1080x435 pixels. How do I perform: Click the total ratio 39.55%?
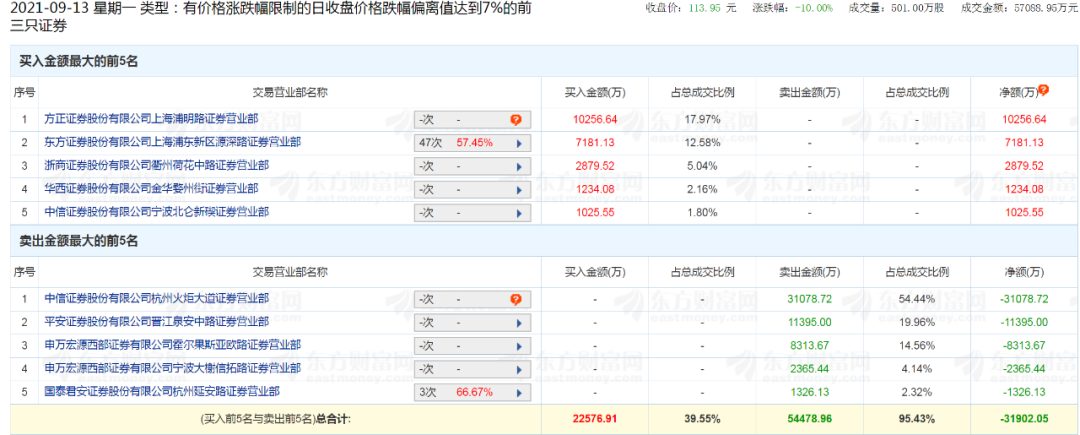[703, 418]
